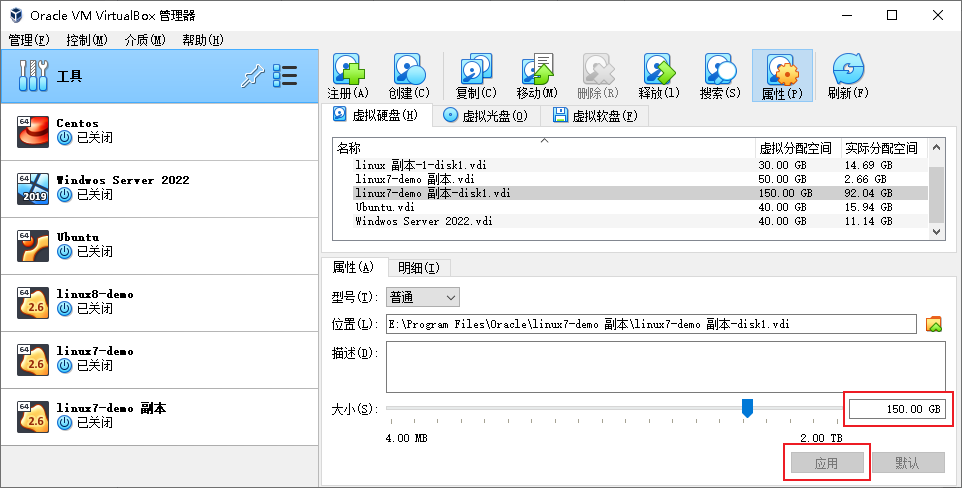The height and width of the screenshot is (488, 962).
Task: Click the Centos red hat OS icon
Action: (33, 131)
